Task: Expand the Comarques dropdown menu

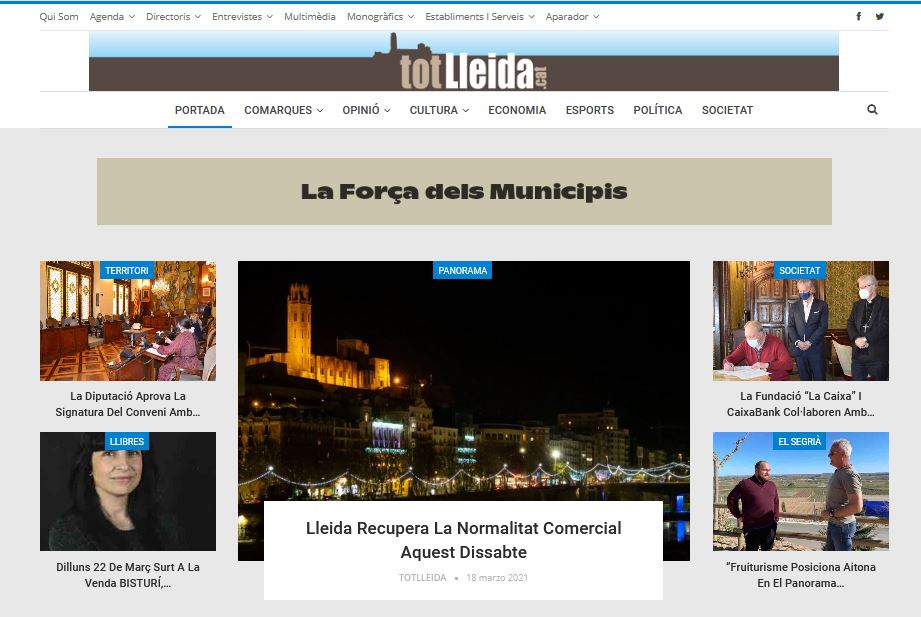Action: (283, 110)
